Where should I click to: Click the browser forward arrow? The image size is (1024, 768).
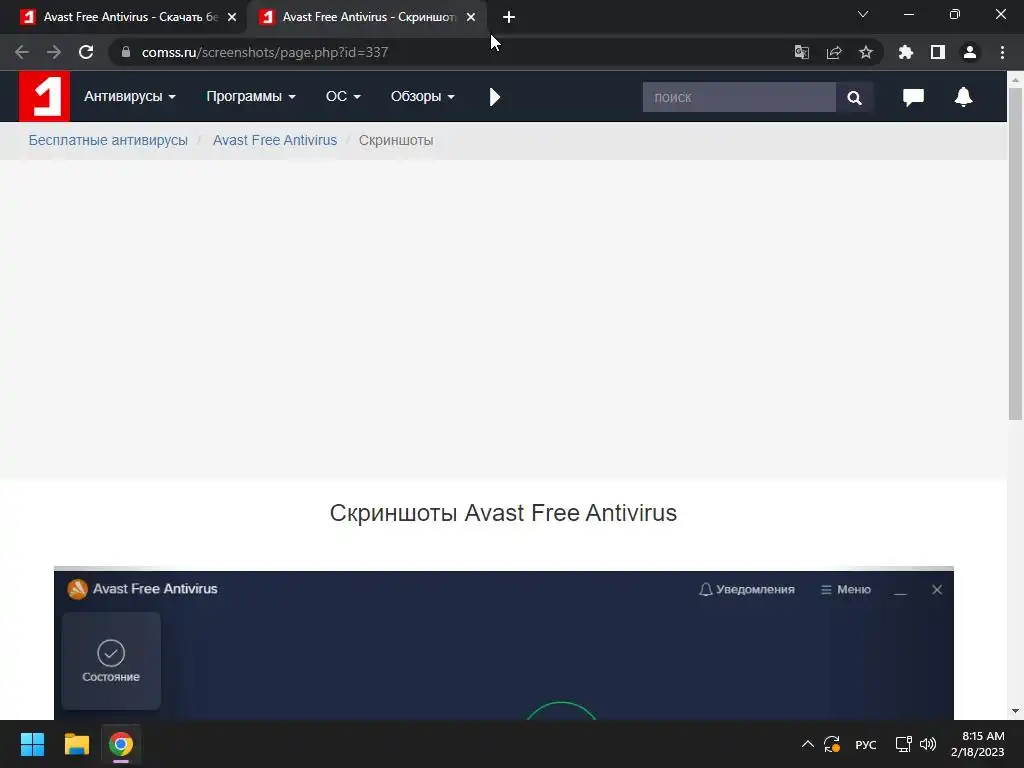coord(54,52)
